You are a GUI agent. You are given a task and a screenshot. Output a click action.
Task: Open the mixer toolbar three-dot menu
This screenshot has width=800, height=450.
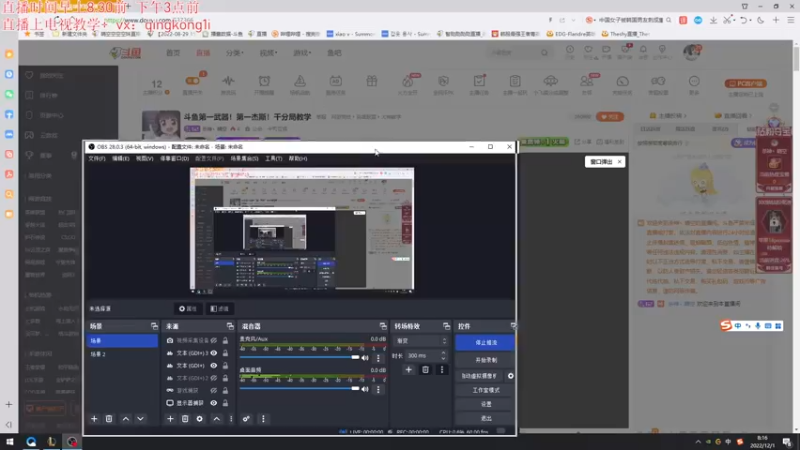tap(263, 419)
